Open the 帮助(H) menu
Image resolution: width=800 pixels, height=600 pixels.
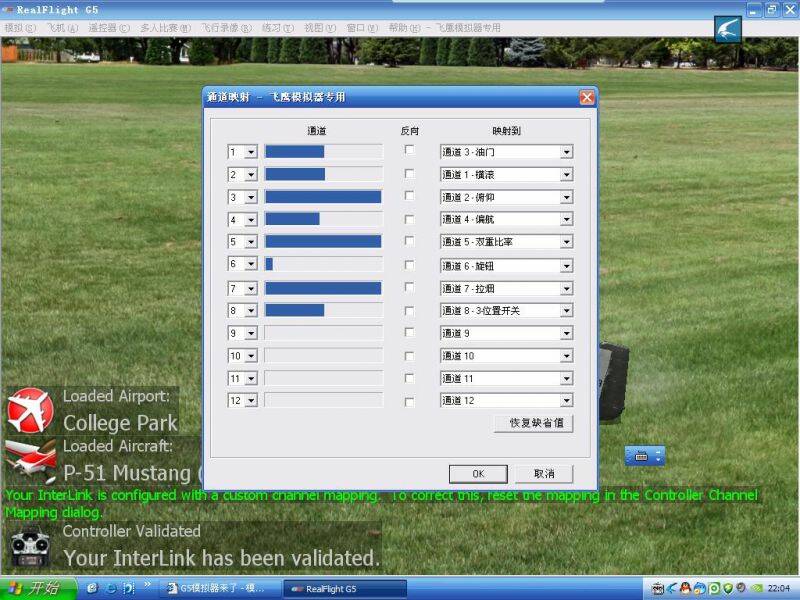[x=405, y=28]
